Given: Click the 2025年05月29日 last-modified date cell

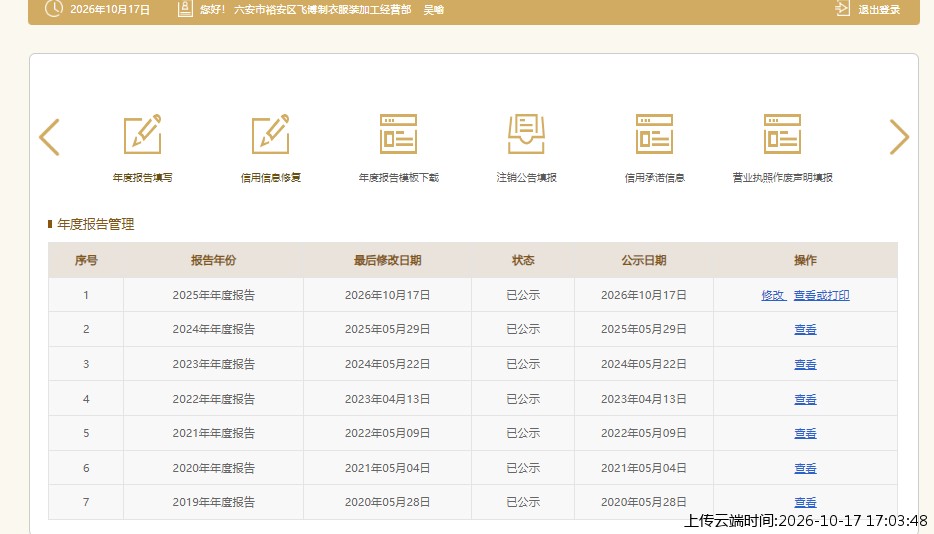Looking at the screenshot, I should [388, 329].
